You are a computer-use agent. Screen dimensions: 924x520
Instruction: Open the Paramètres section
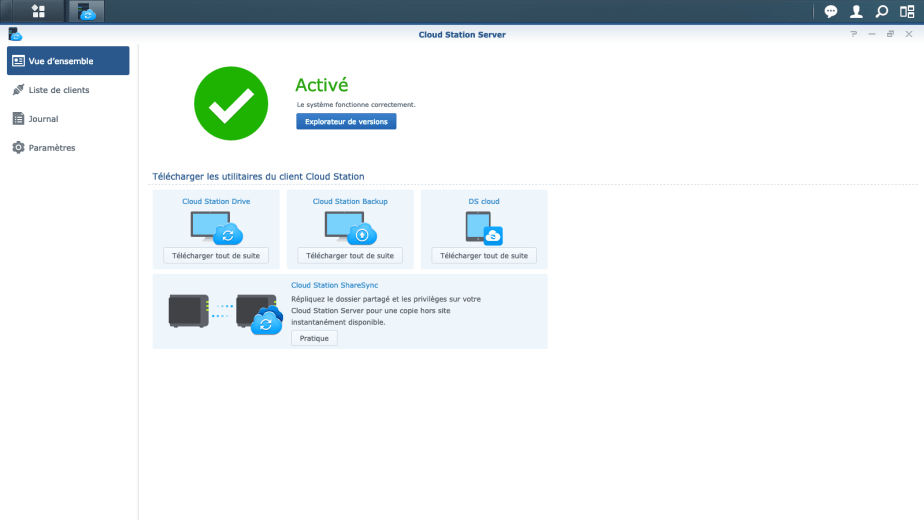[51, 148]
